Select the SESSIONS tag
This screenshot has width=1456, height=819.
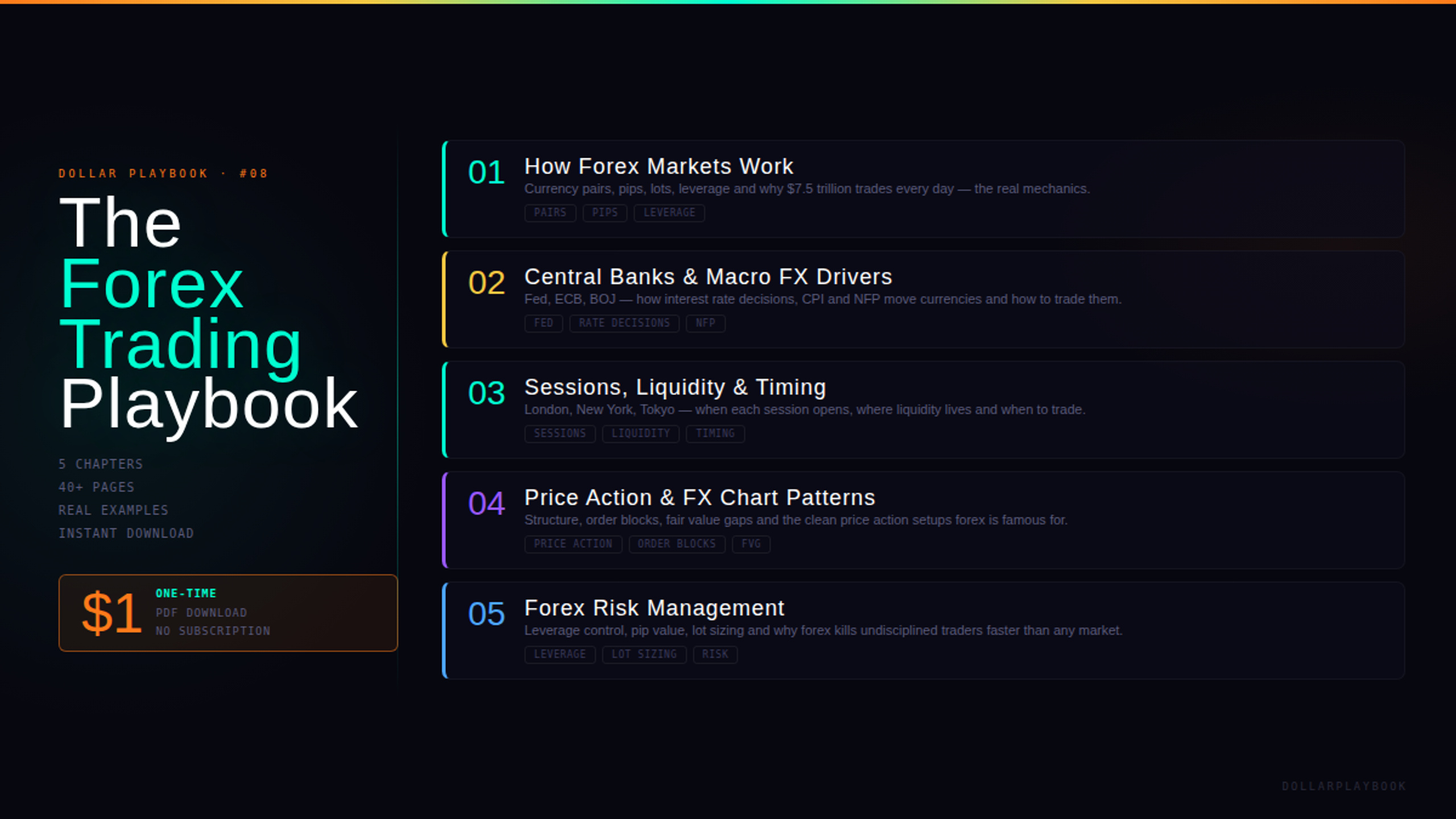[x=560, y=433]
